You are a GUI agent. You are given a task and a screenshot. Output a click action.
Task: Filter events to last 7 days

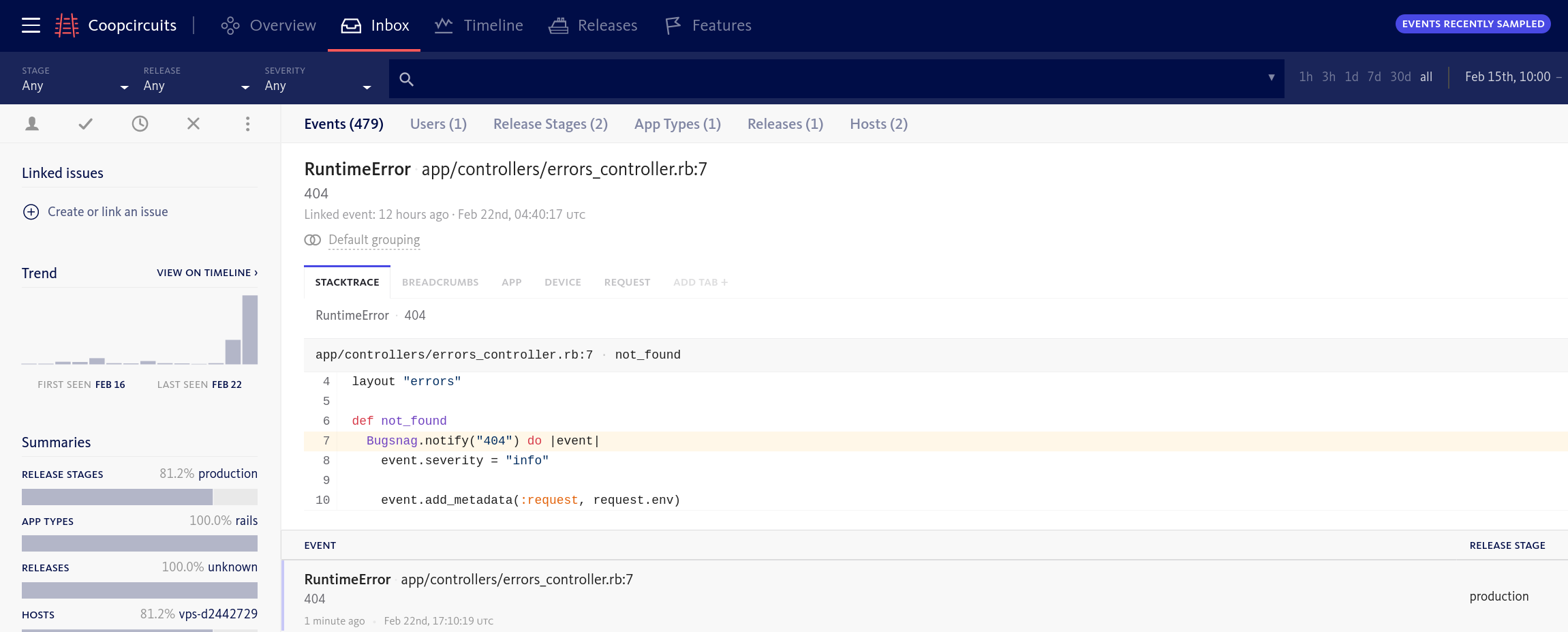pos(1374,76)
